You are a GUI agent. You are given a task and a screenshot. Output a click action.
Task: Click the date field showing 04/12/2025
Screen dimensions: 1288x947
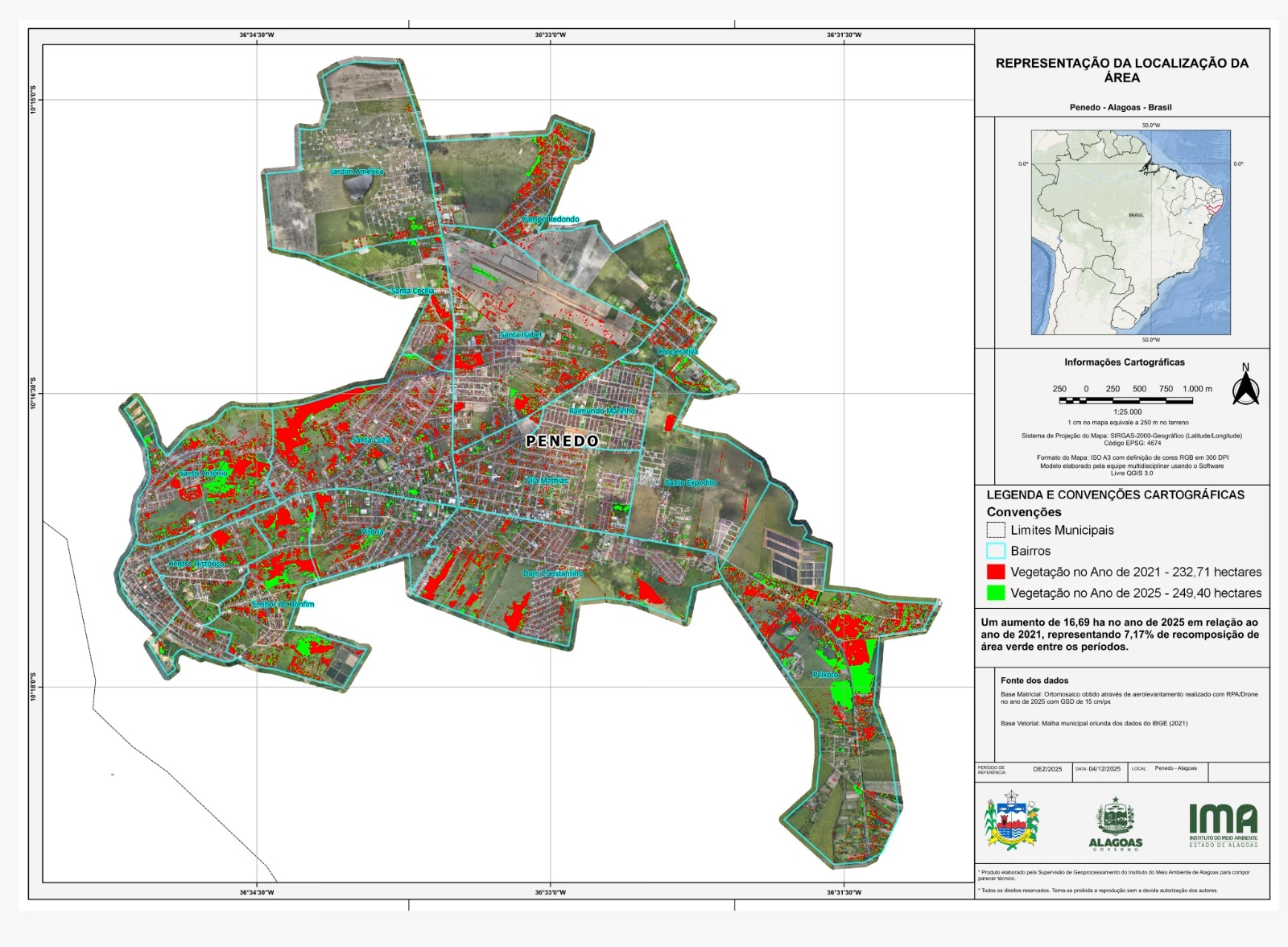[x=1104, y=769]
